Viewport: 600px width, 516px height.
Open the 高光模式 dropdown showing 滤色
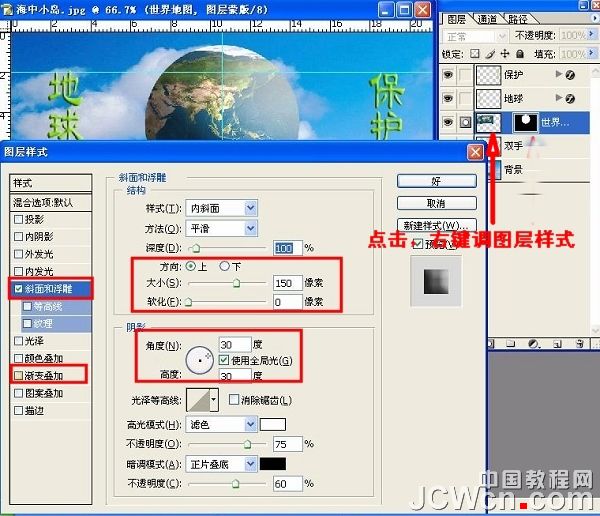point(221,425)
